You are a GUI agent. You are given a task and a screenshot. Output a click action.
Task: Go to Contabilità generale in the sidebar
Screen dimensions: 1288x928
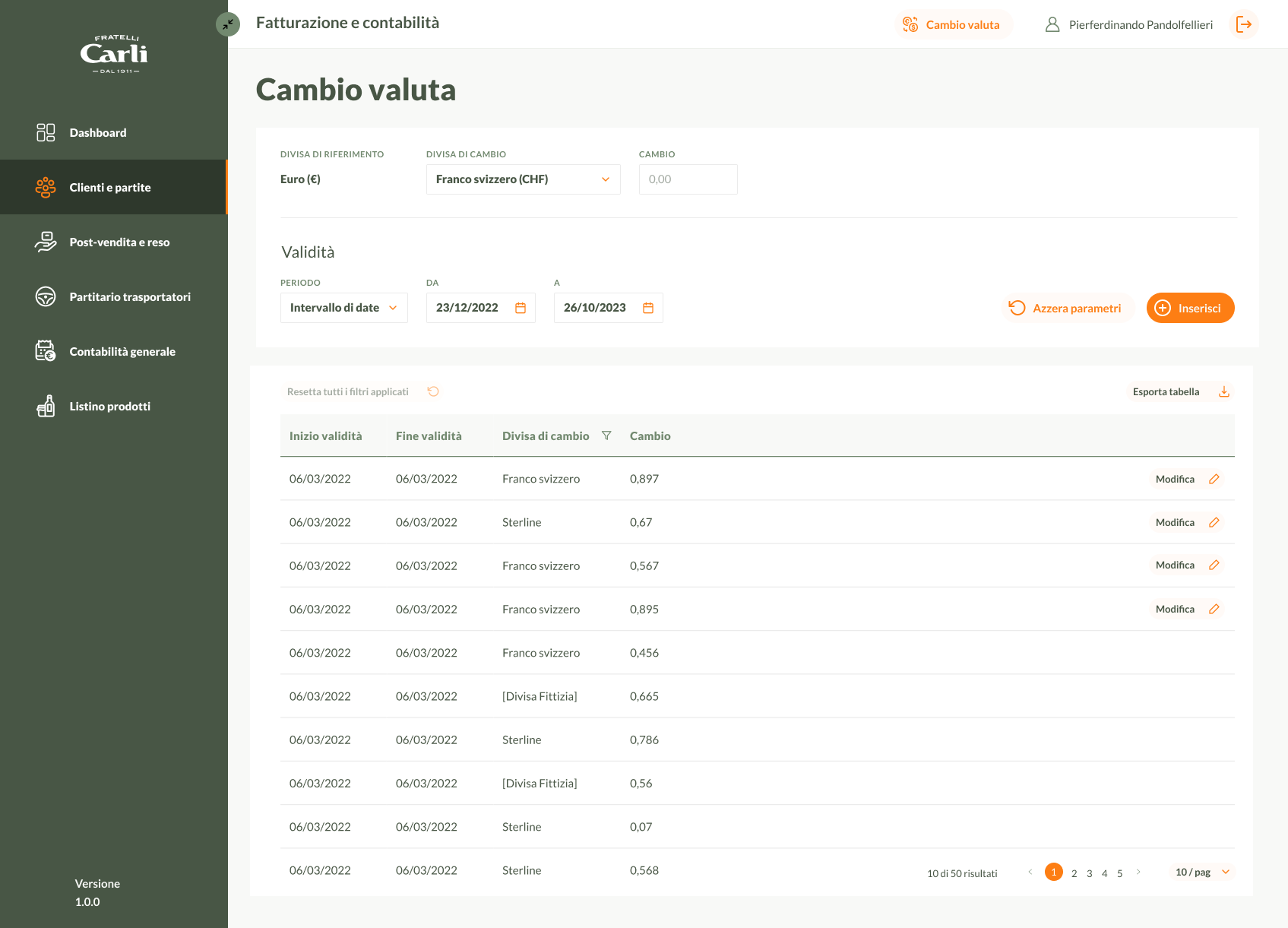click(x=122, y=351)
